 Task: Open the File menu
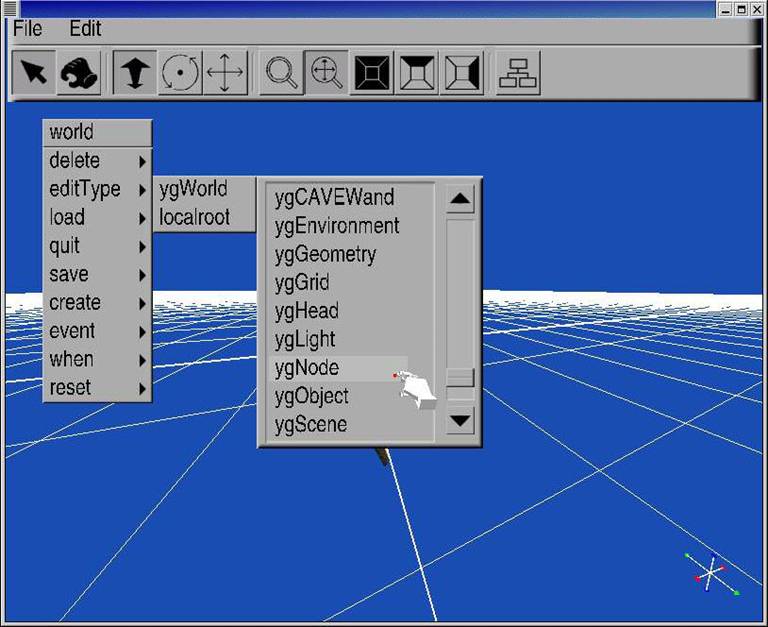point(27,28)
